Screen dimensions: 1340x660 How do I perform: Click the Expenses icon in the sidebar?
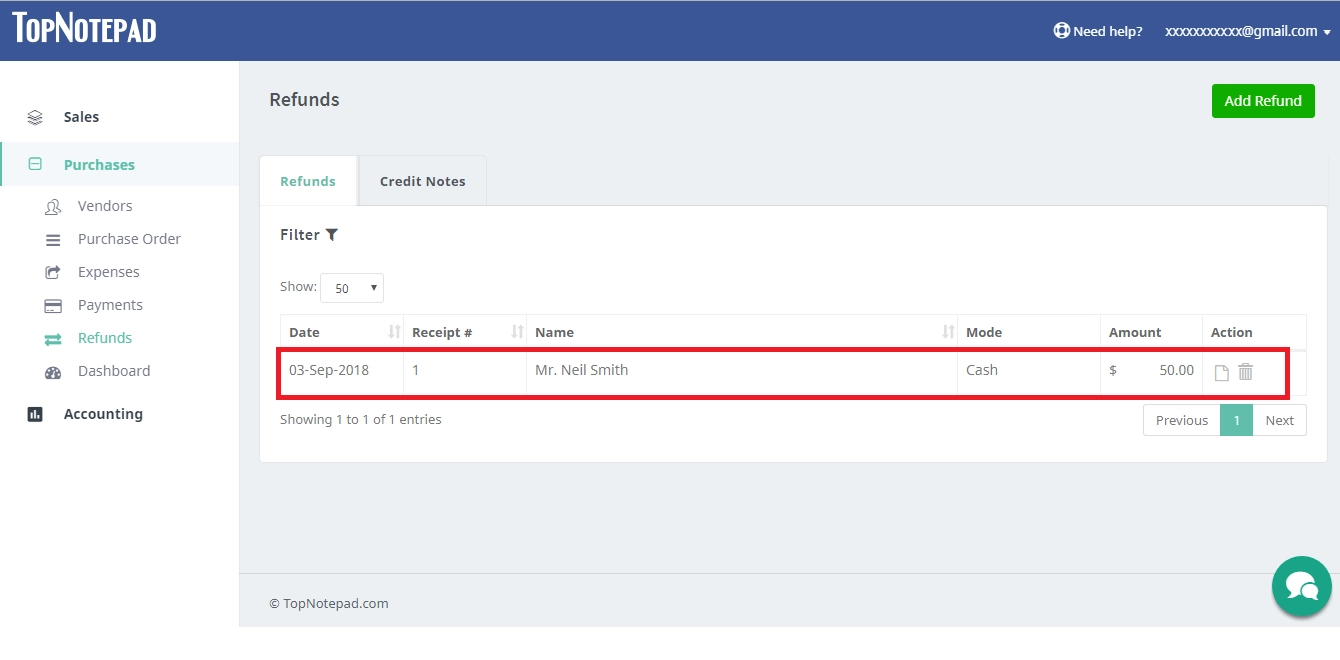53,272
